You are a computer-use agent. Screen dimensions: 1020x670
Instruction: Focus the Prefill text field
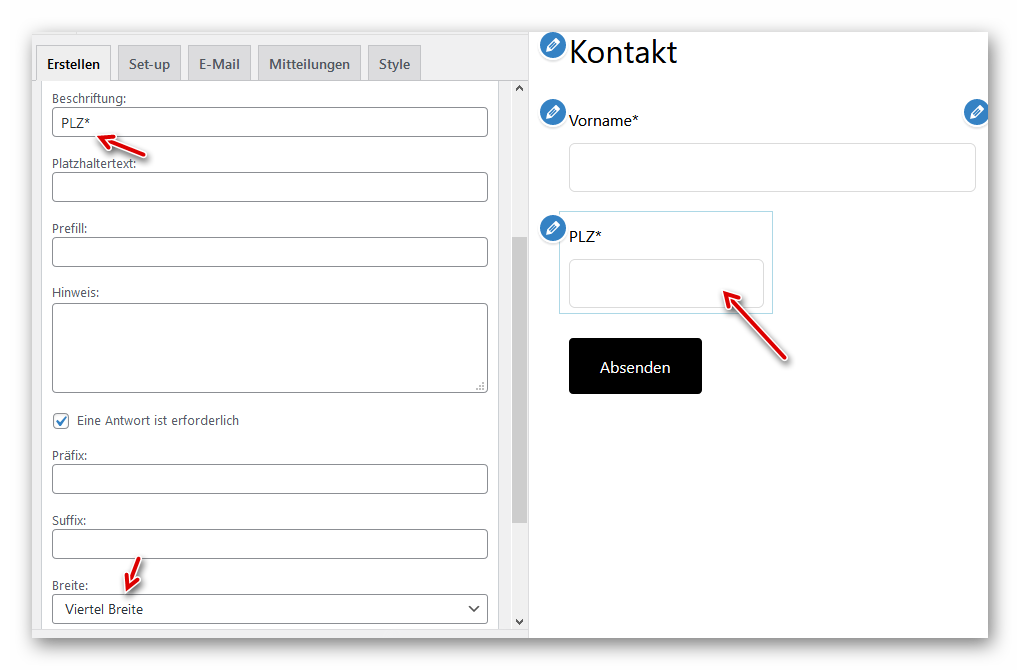pyautogui.click(x=270, y=252)
